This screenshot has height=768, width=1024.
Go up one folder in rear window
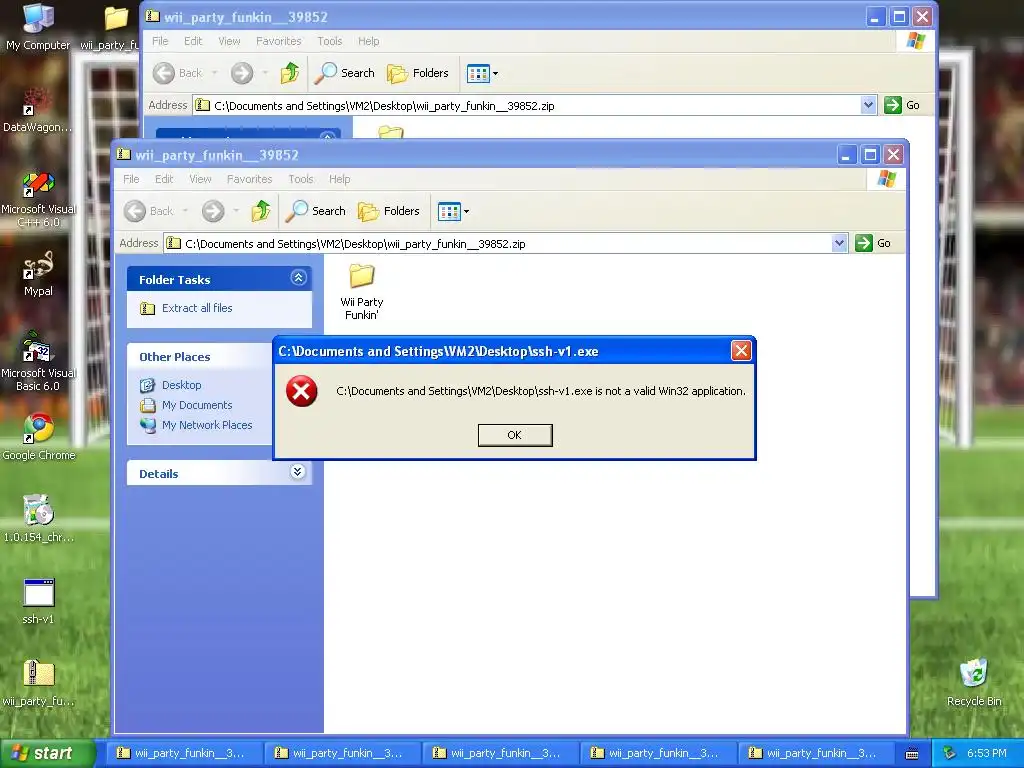290,73
